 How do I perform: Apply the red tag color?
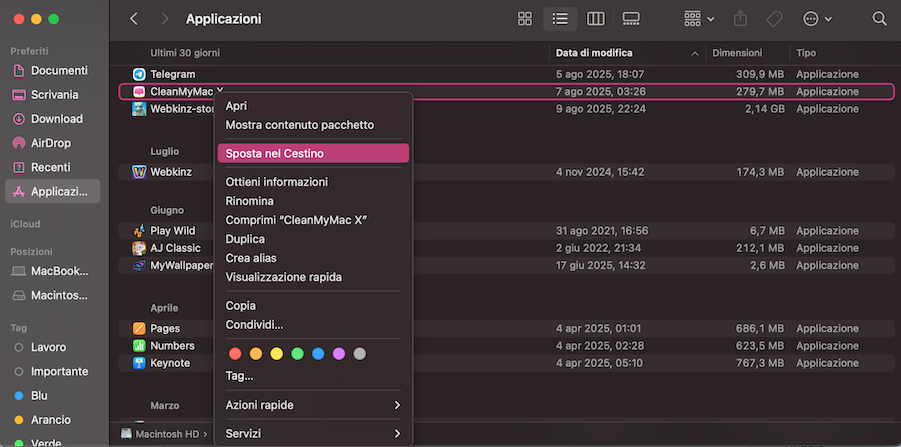[x=235, y=353]
